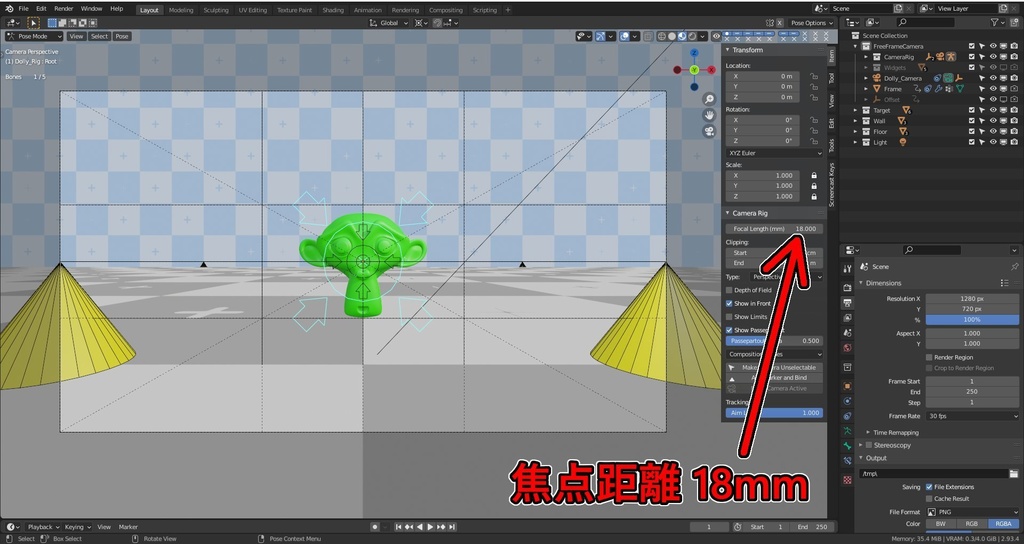This screenshot has width=1024, height=544.
Task: Open the World properties tab icon
Action: pyautogui.click(x=847, y=347)
